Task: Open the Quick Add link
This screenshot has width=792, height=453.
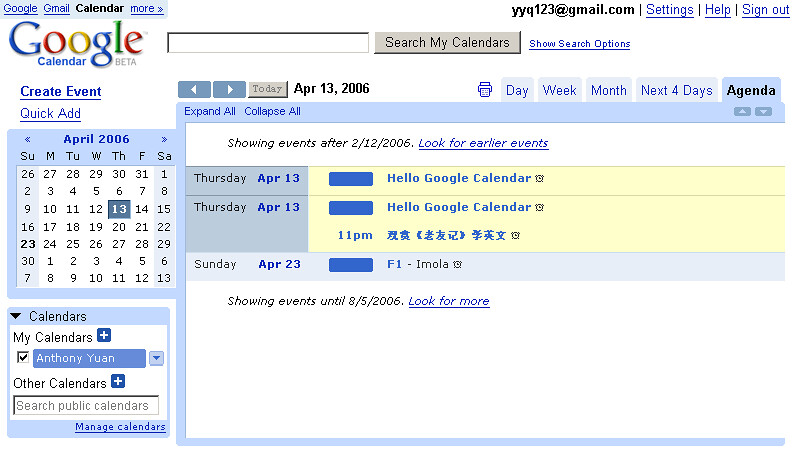Action: click(51, 114)
